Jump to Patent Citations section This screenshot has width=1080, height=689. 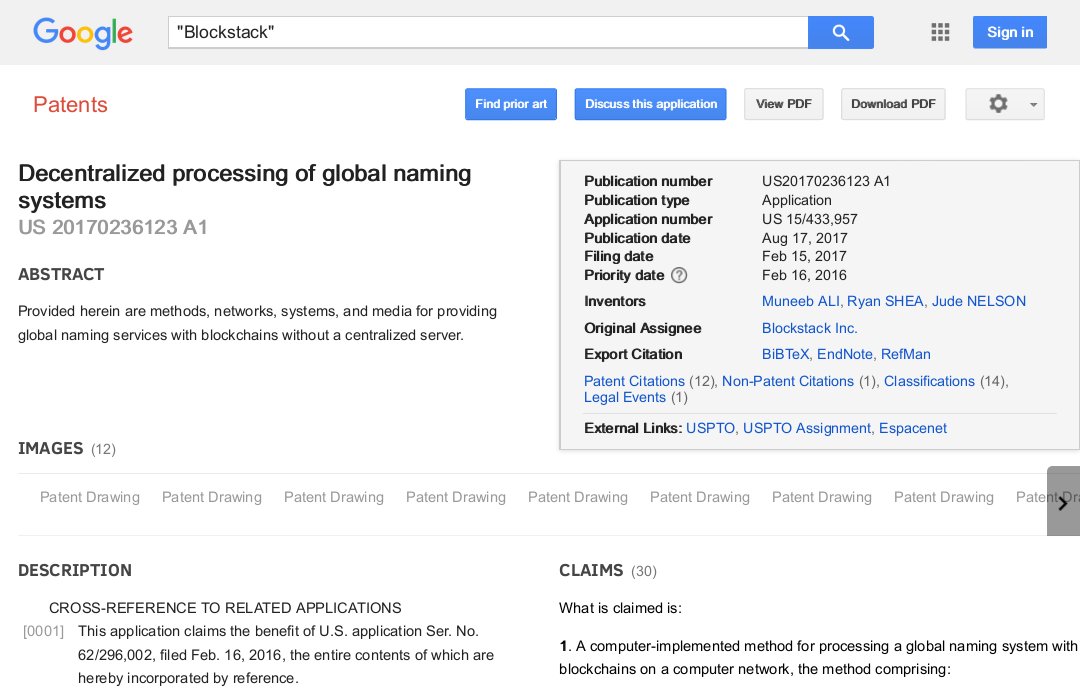tap(634, 381)
